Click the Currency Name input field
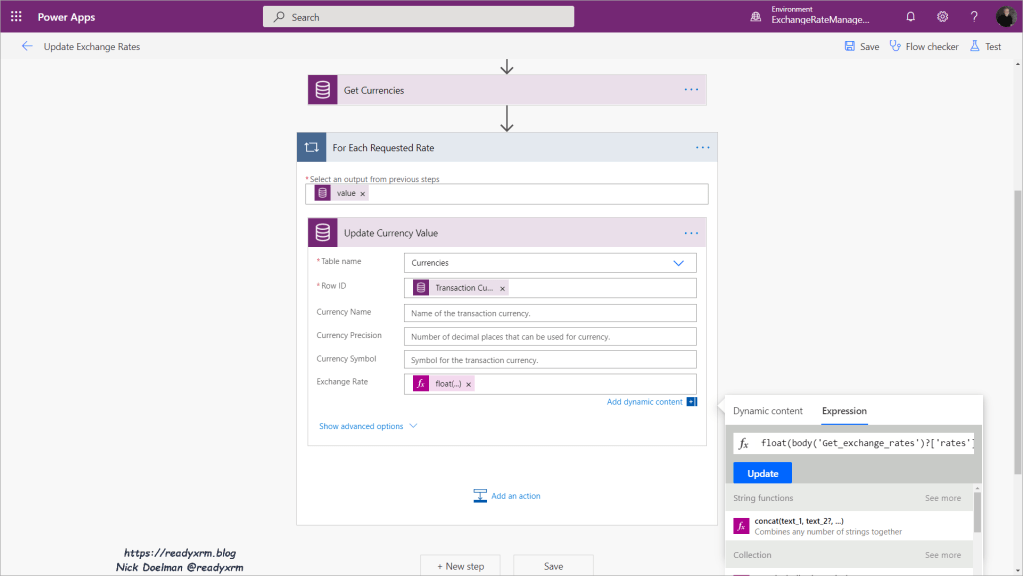 pos(549,313)
